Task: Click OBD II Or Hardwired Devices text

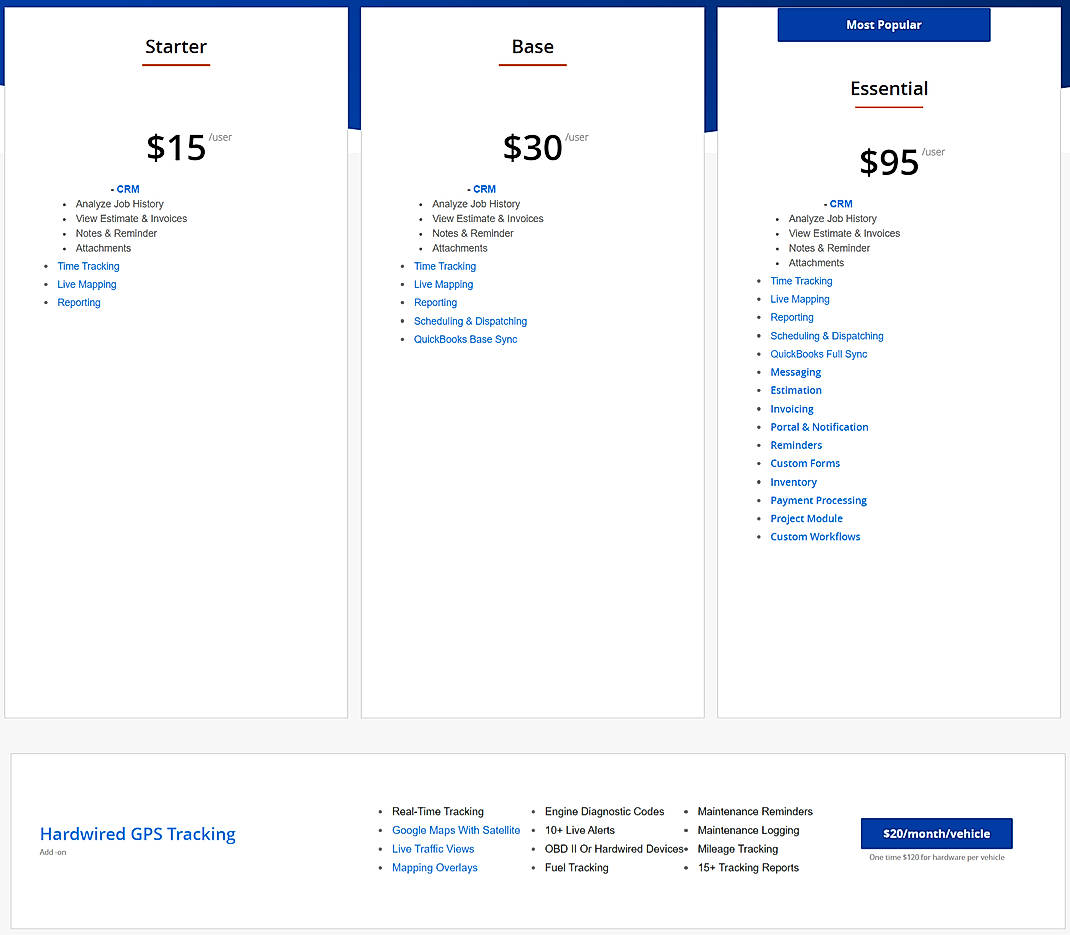Action: tap(613, 849)
